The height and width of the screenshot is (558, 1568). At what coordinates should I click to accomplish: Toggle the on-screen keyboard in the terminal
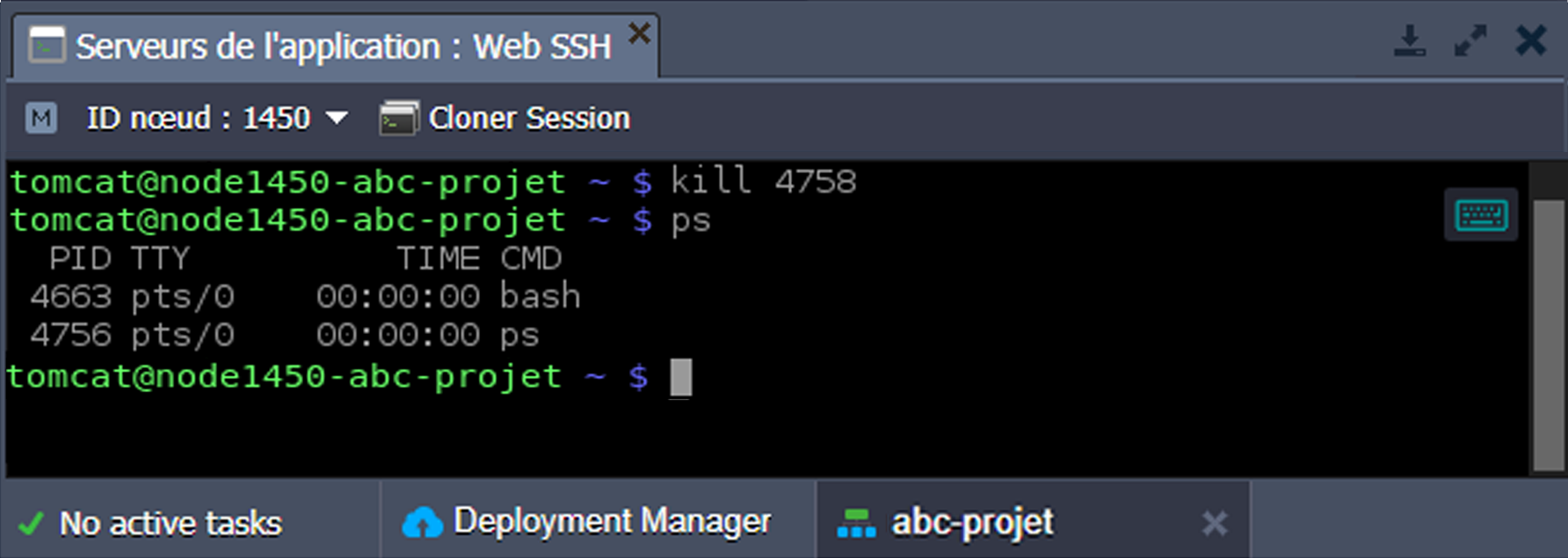[x=1481, y=215]
